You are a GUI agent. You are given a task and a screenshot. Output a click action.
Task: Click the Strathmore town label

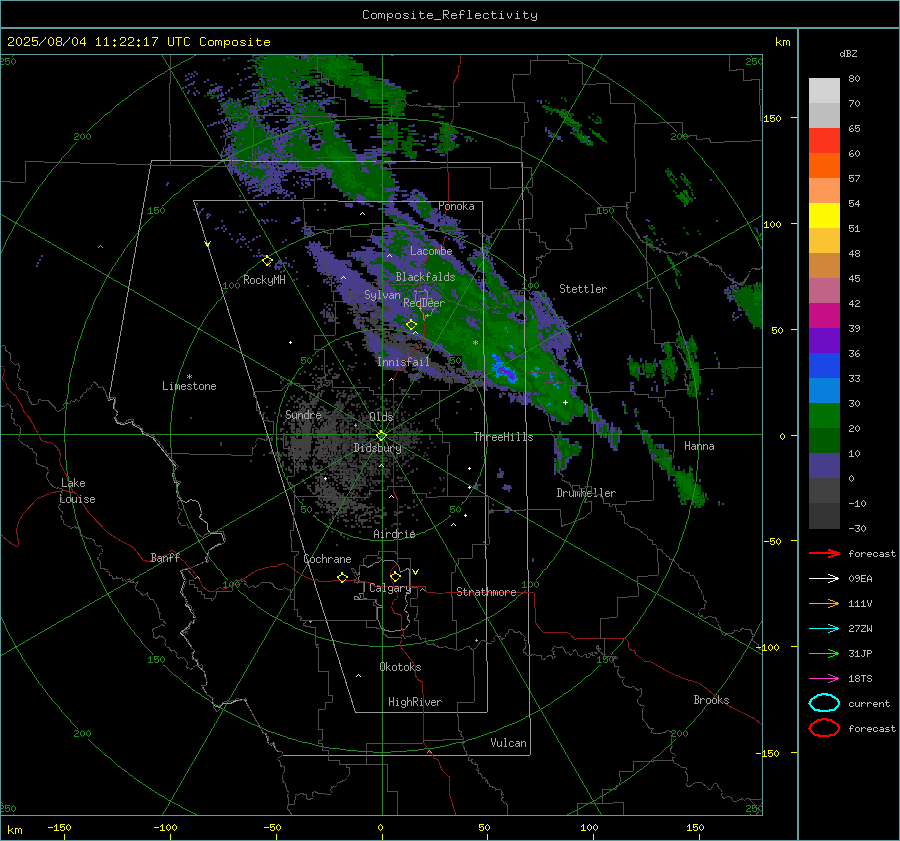click(x=486, y=592)
